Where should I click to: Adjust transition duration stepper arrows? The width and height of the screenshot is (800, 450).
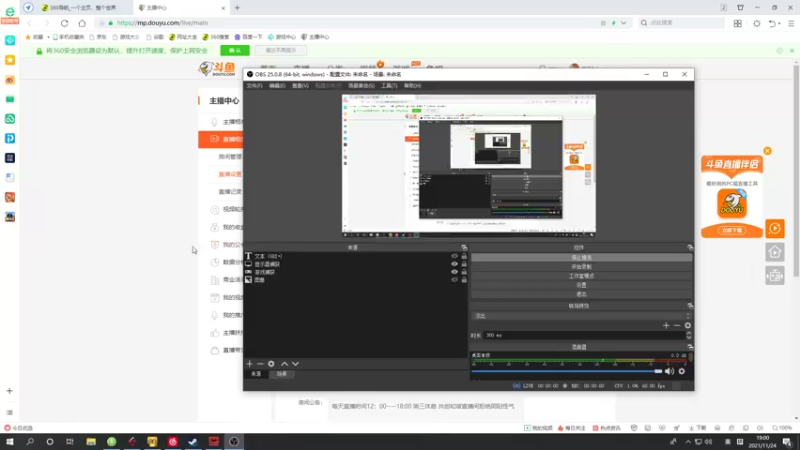pyautogui.click(x=689, y=335)
